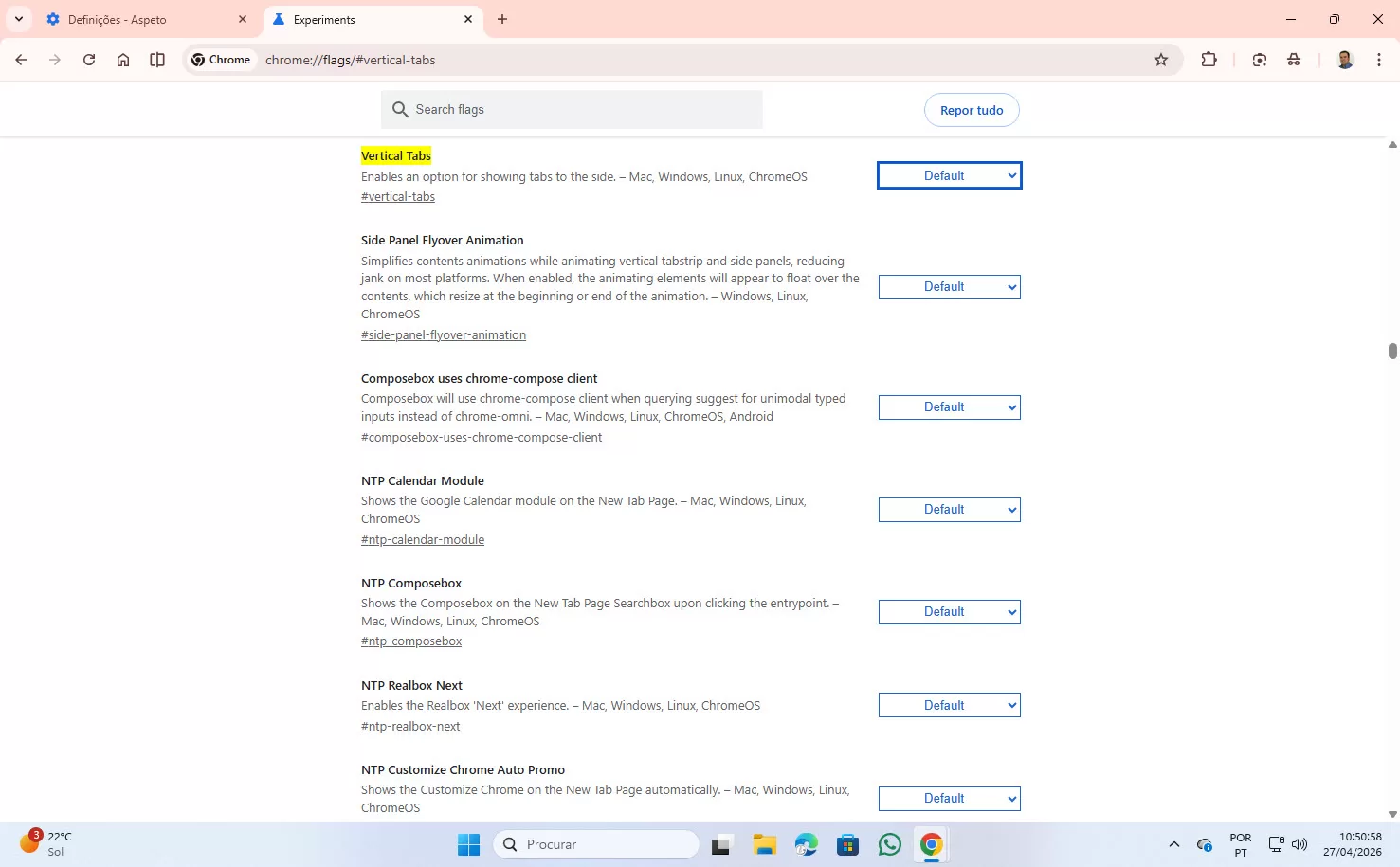Click the Repor tudo button
This screenshot has width=1400, height=867.
point(971,110)
